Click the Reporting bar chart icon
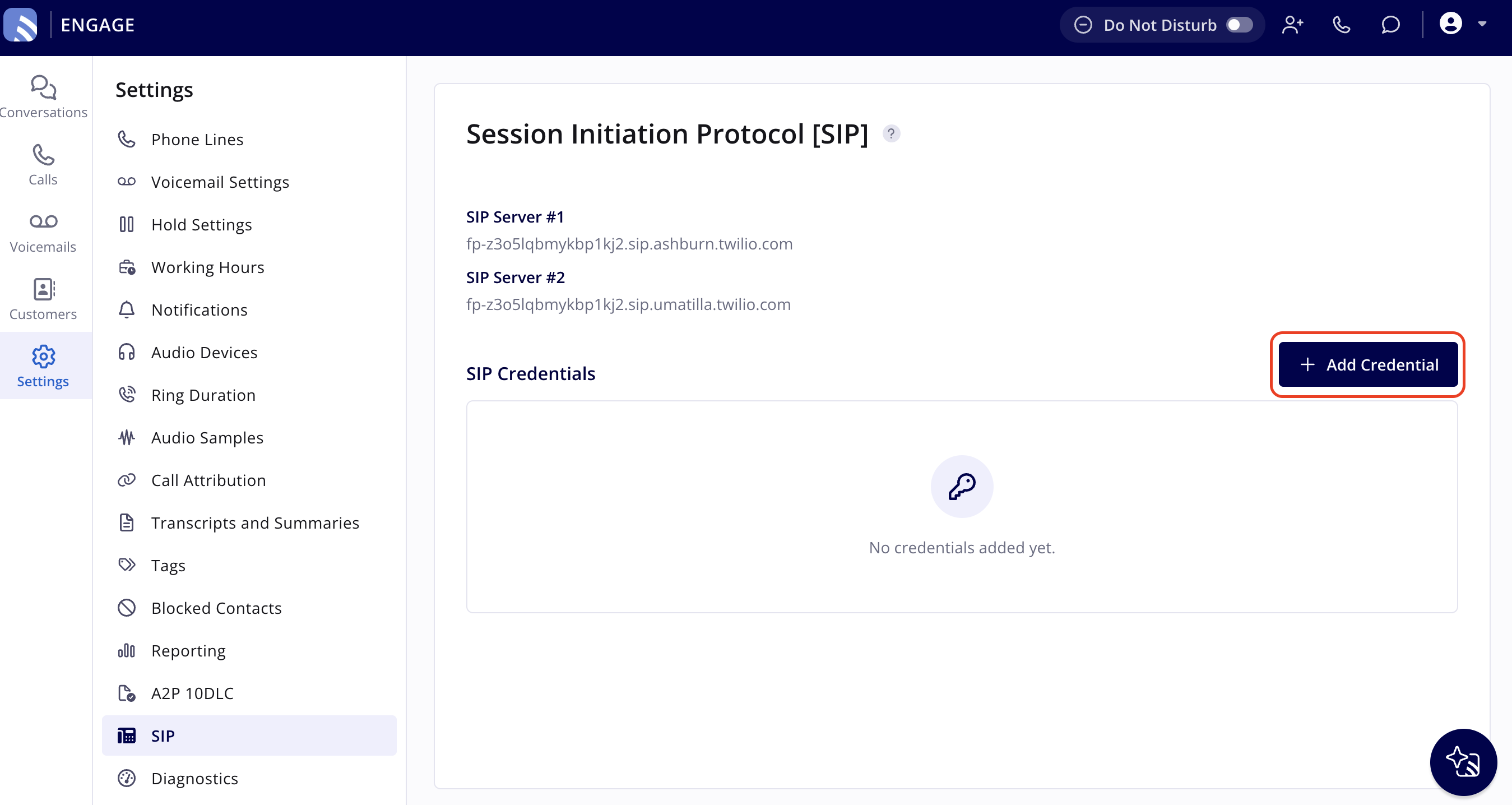This screenshot has height=805, width=1512. [126, 651]
